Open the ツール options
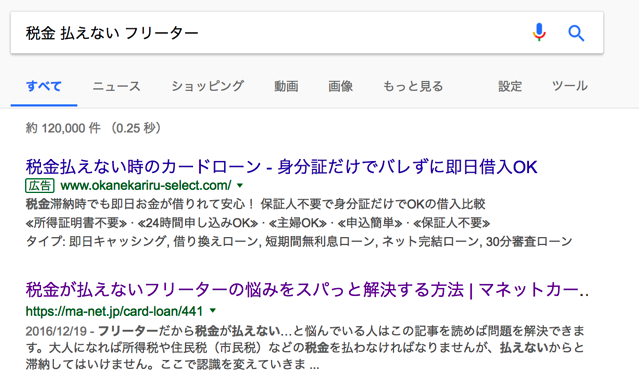 coord(570,86)
